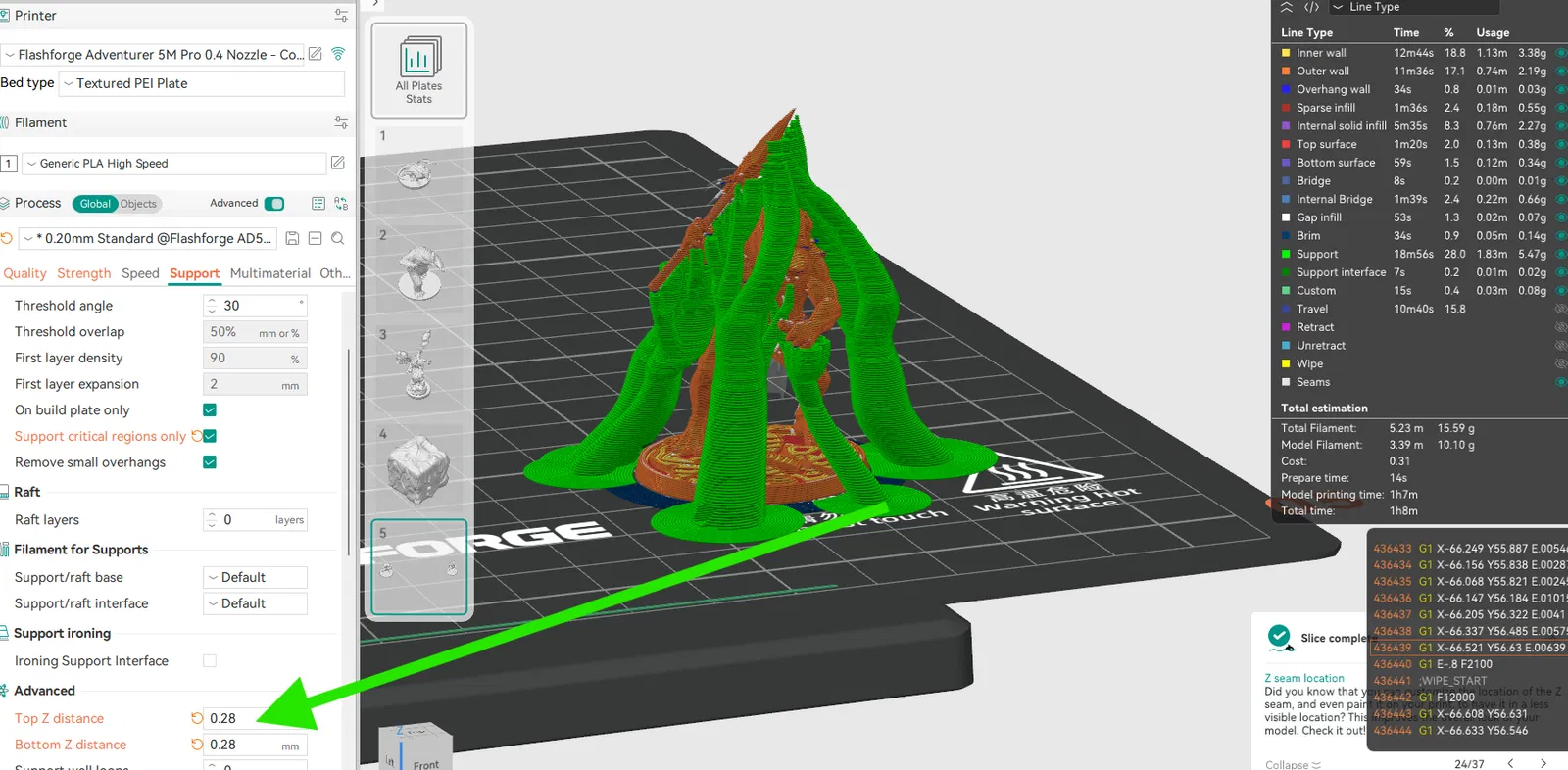
Task: Open the Support/raft interface filament dropdown
Action: click(x=255, y=603)
